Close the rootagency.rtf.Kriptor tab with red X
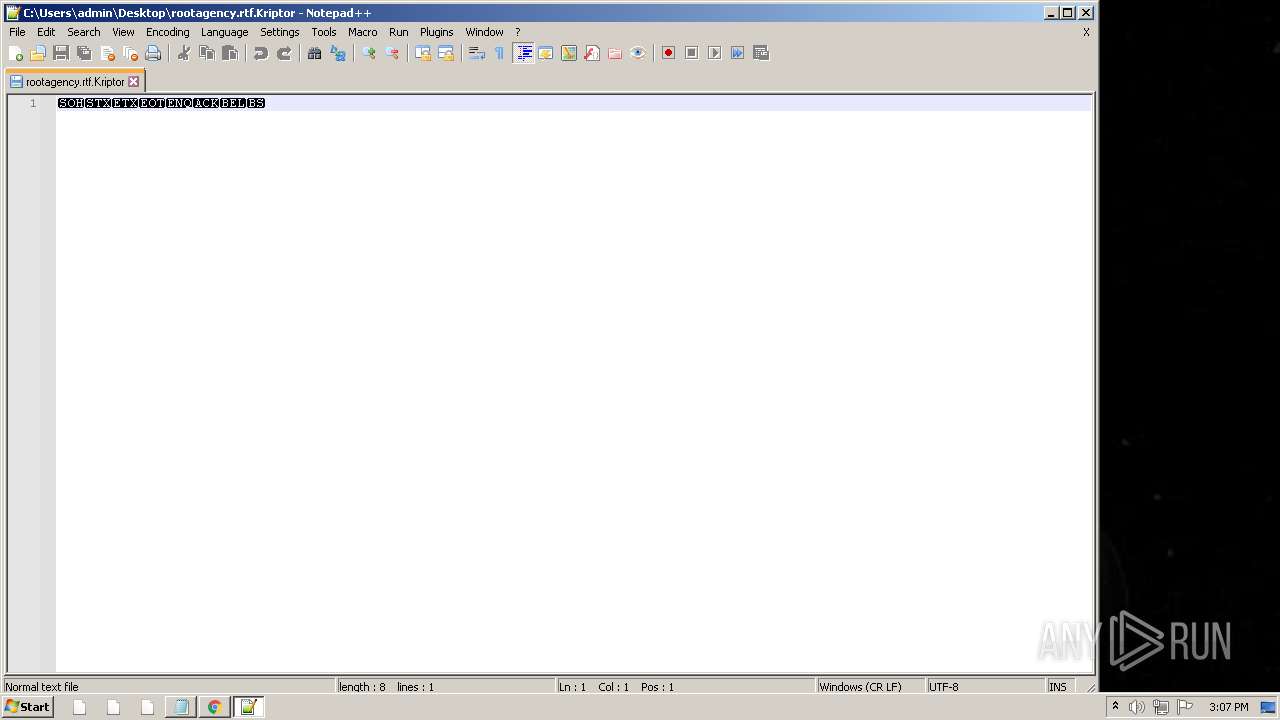 point(134,82)
